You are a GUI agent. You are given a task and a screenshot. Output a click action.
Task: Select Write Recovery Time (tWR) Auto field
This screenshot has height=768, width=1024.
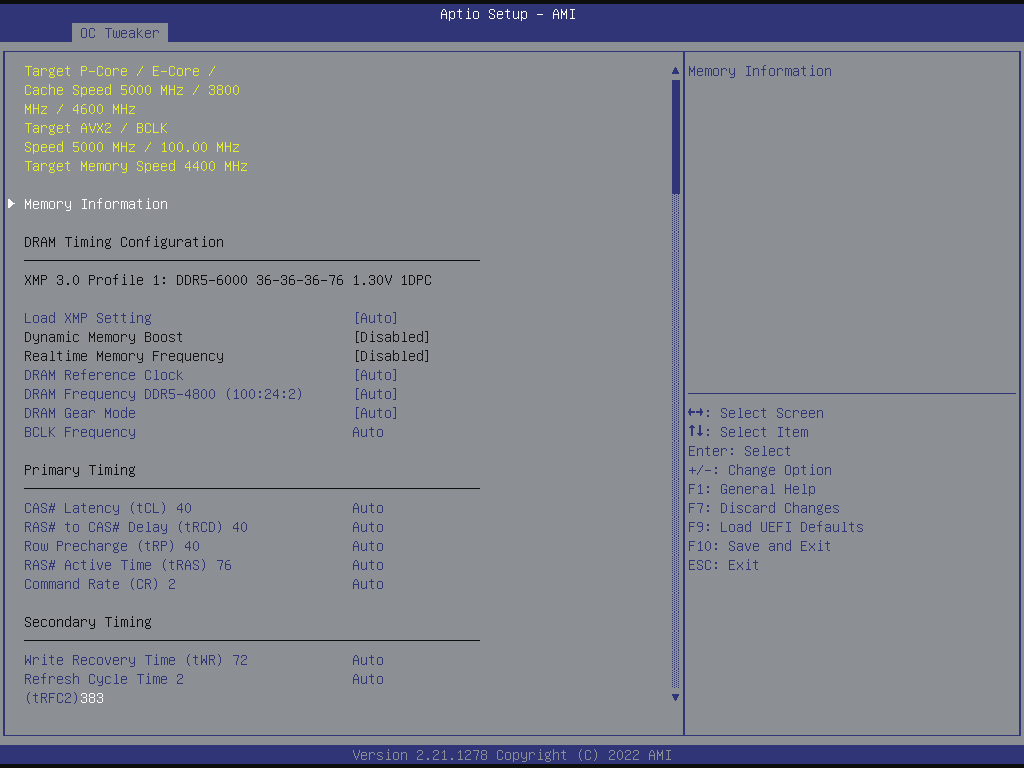[x=368, y=660]
